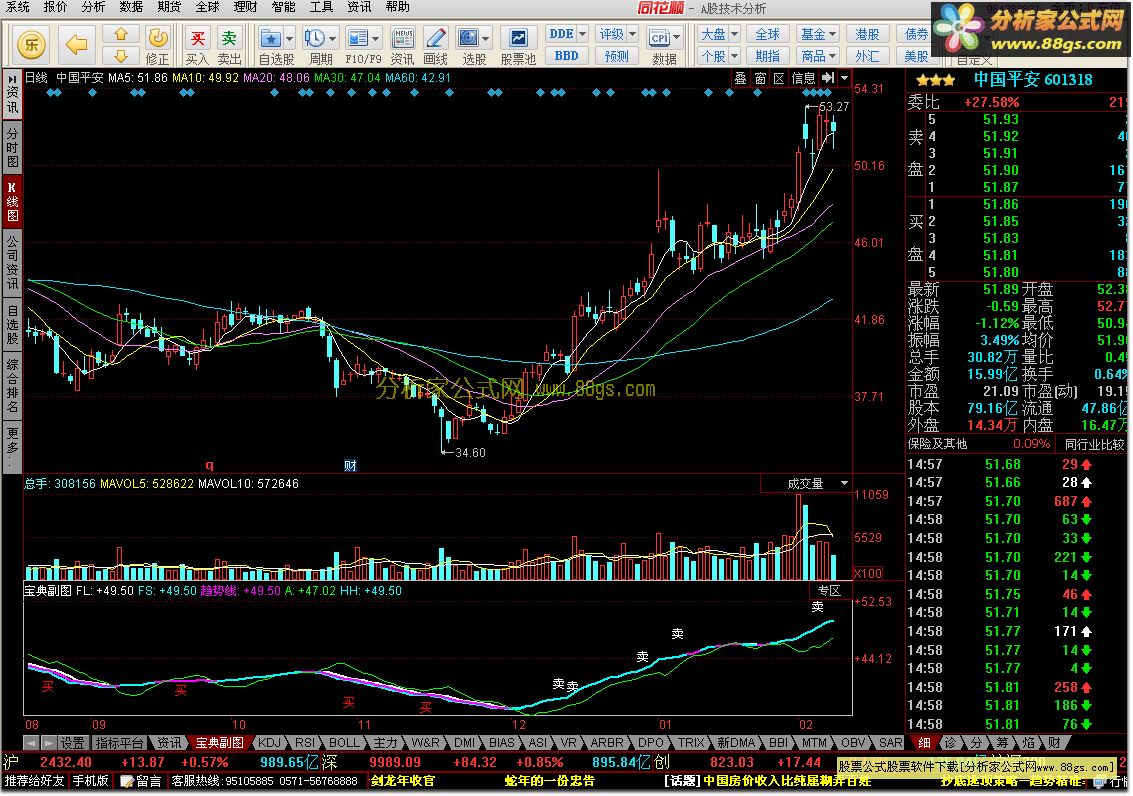Switch to the MACD-like 新DMA tab
This screenshot has width=1133, height=796.
(736, 743)
